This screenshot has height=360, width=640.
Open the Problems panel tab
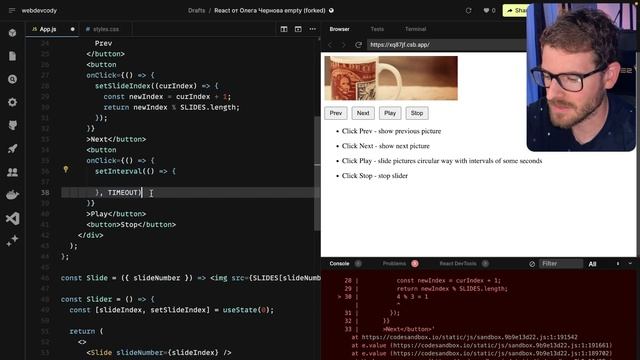(x=394, y=264)
